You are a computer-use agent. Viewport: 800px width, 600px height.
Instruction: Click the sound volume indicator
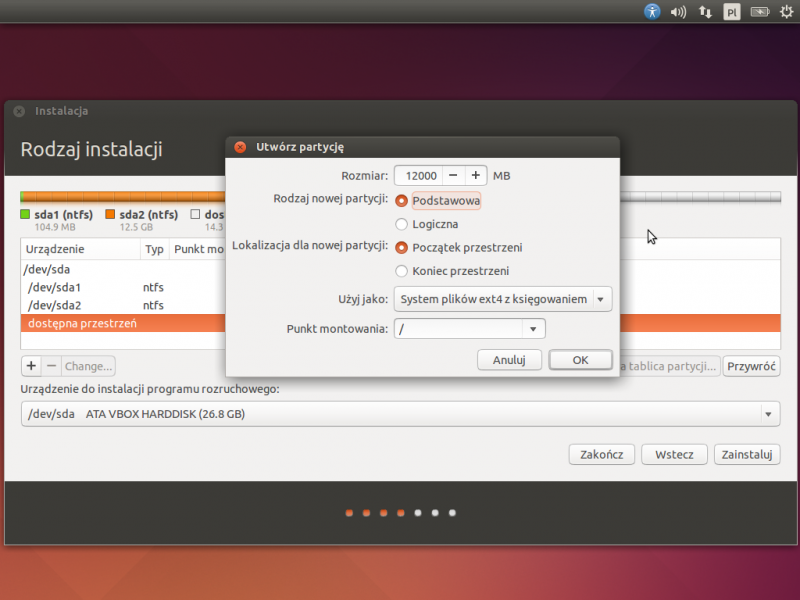point(678,12)
